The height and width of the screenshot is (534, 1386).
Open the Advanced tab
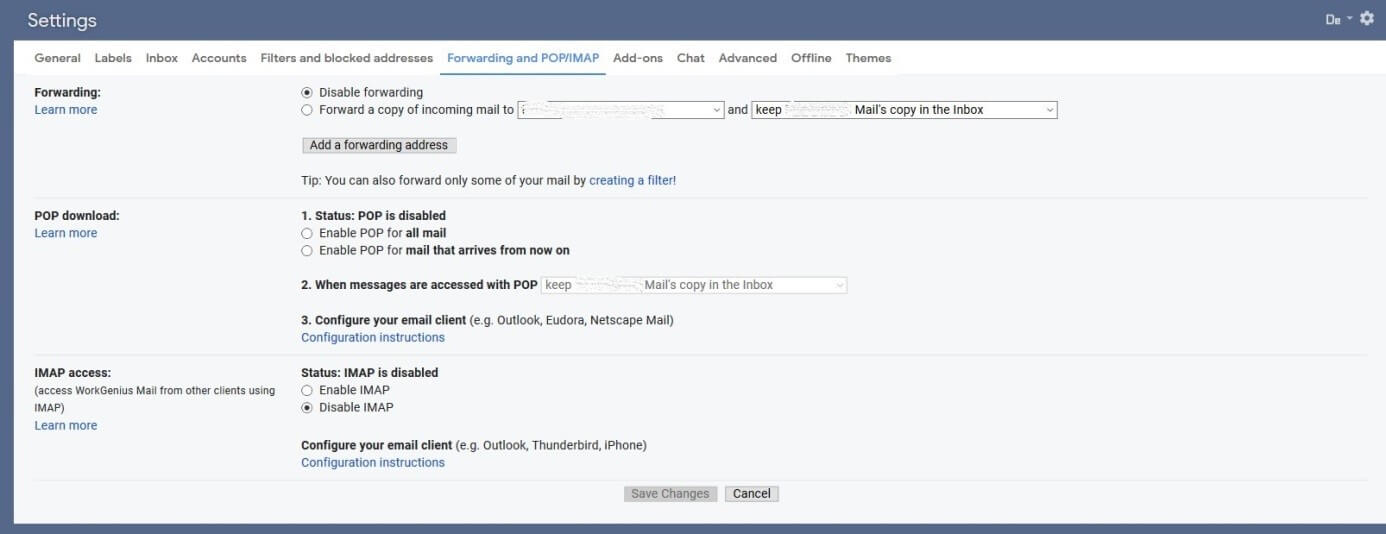pos(748,58)
